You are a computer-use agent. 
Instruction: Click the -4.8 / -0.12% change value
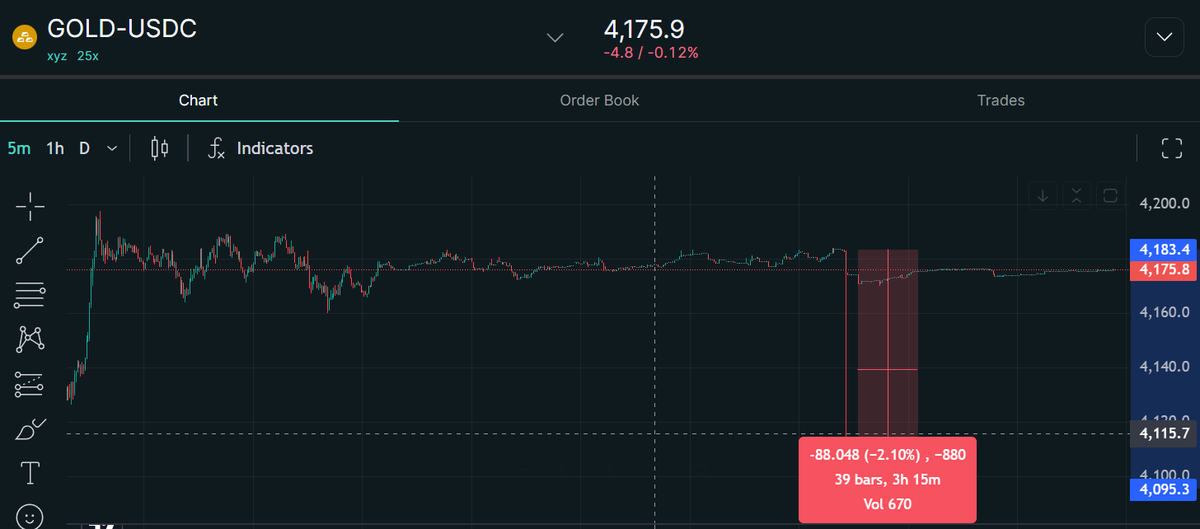651,53
